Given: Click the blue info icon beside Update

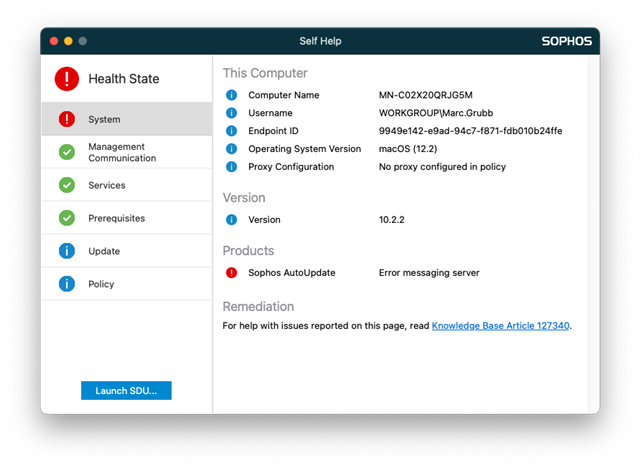Looking at the screenshot, I should tap(67, 251).
